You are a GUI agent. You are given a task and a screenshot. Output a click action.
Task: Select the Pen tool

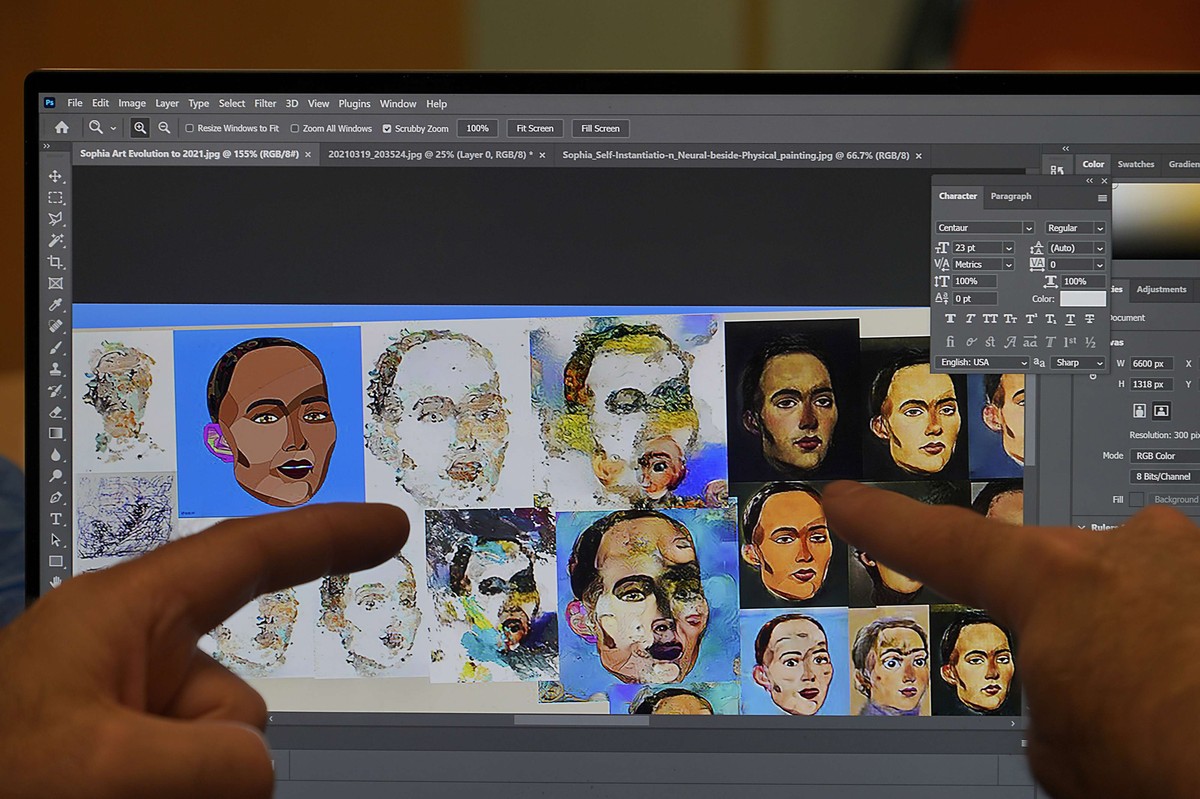56,497
